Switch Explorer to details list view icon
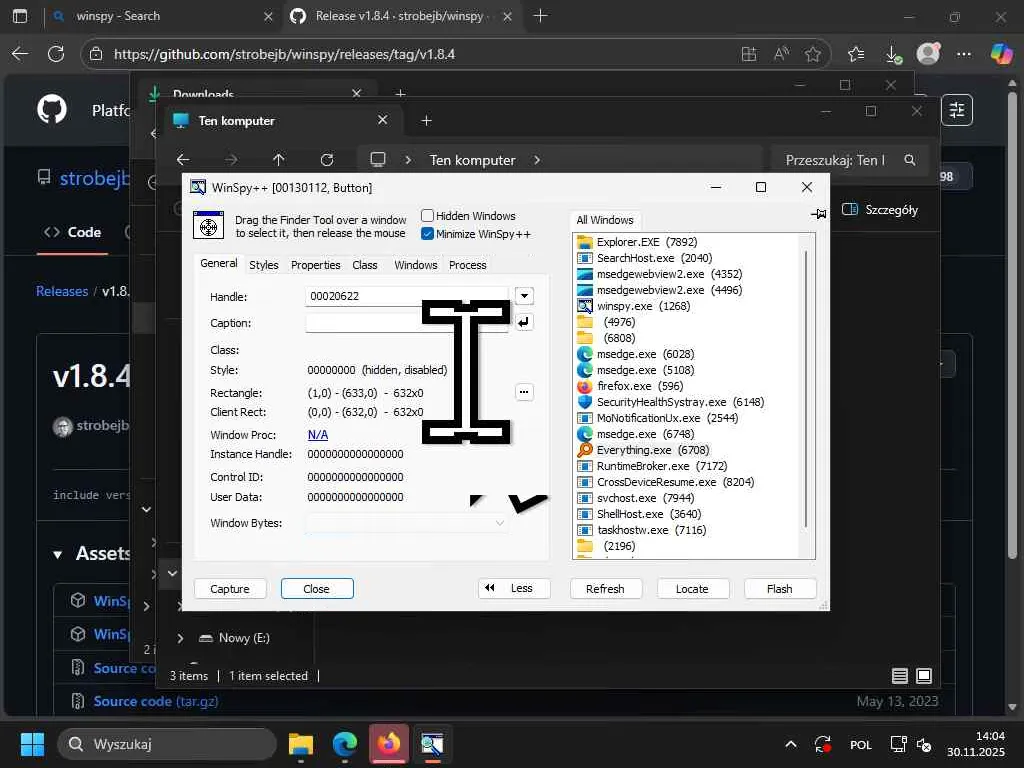 point(899,676)
